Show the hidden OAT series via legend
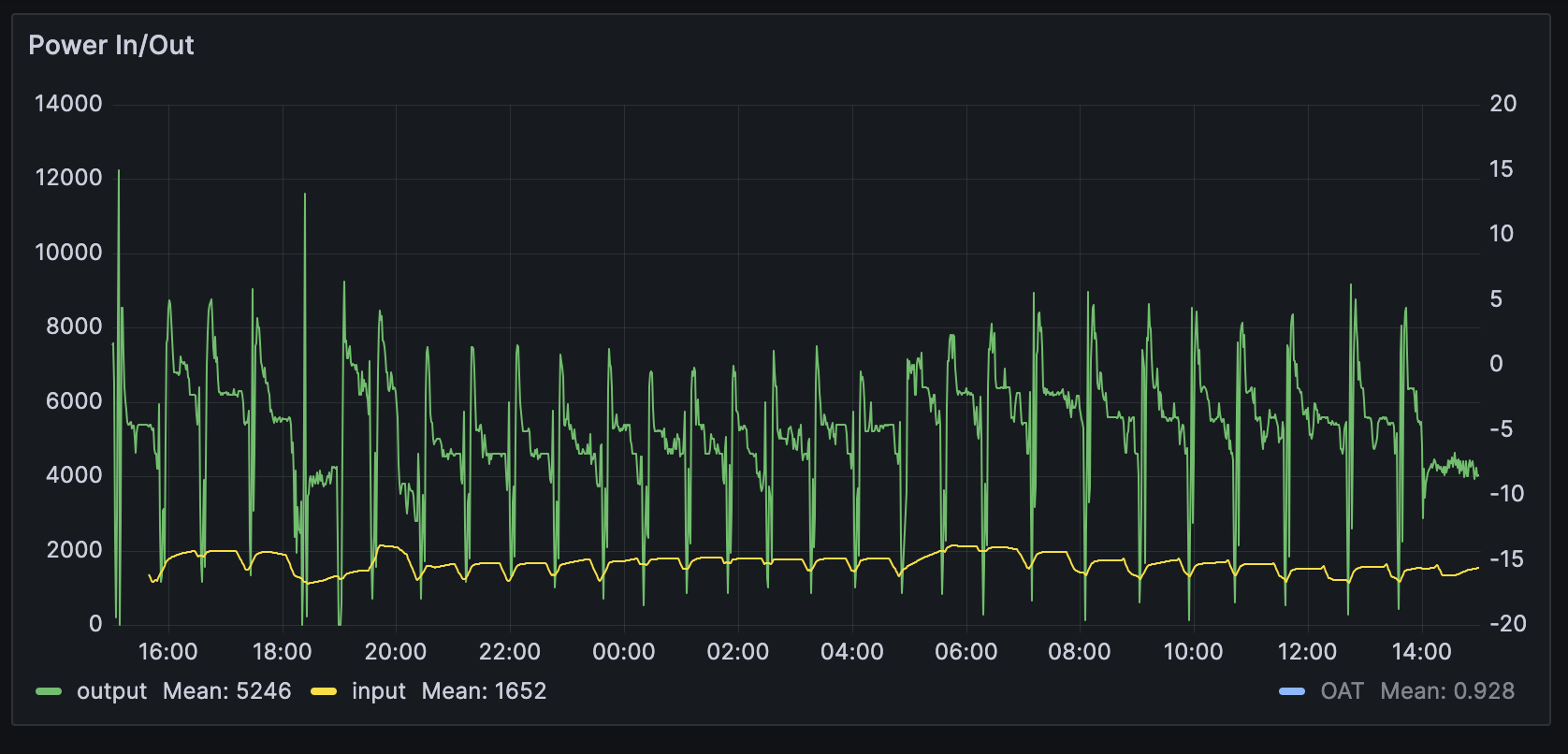1568x754 pixels. click(x=1342, y=691)
